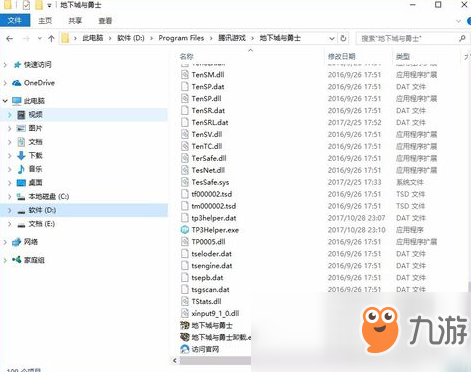Expand the 文档 (E:) drive node
Viewport: 471px width, 372px height.
(x=10, y=224)
